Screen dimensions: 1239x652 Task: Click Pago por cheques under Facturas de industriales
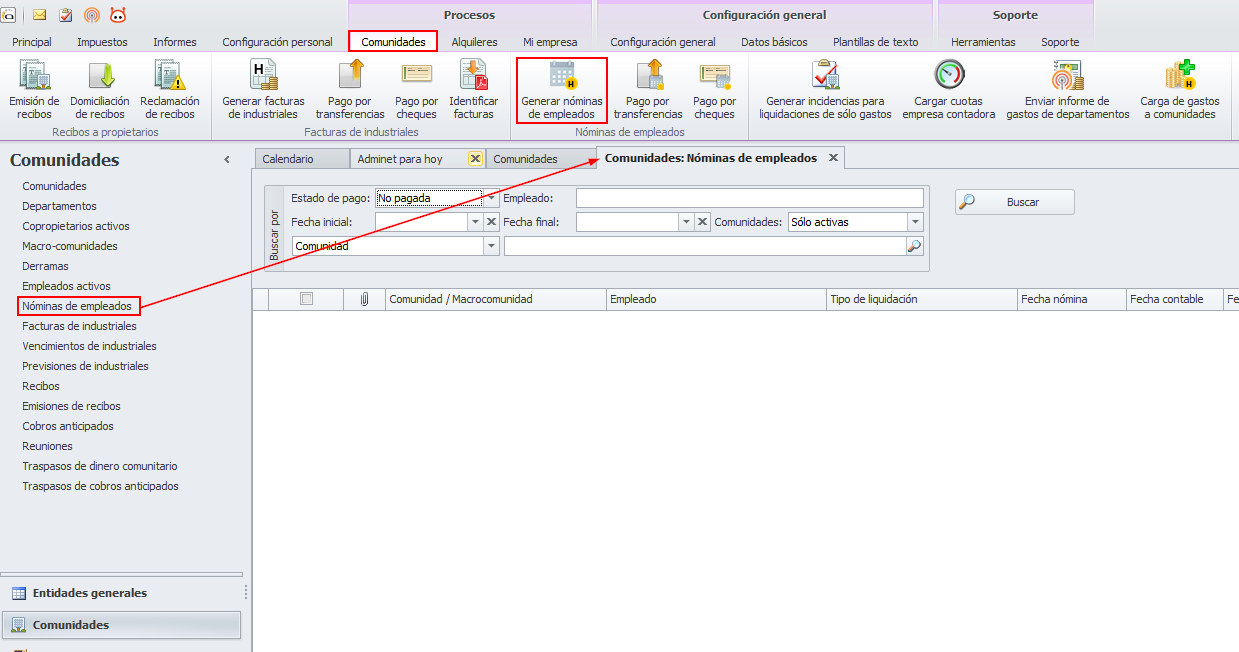(416, 90)
